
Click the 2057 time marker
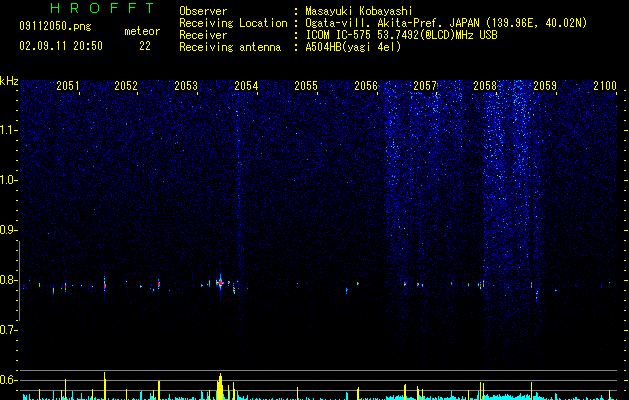(425, 86)
